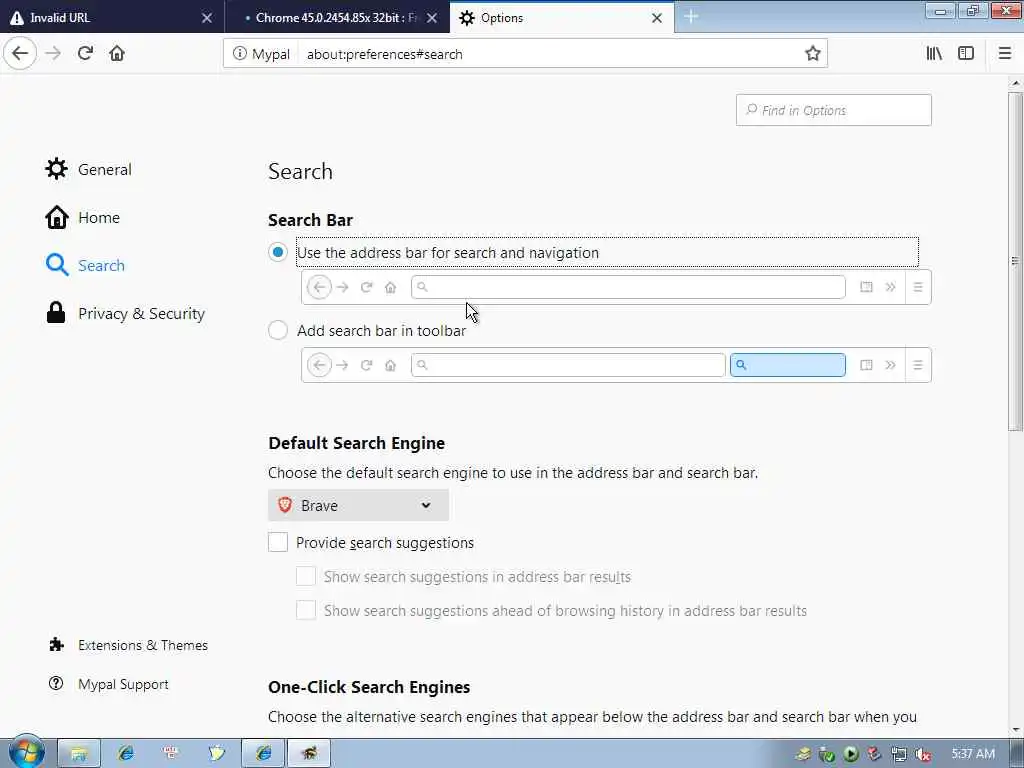1024x768 pixels.
Task: Click the puzzle piece Extensions icon
Action: [x=57, y=645]
